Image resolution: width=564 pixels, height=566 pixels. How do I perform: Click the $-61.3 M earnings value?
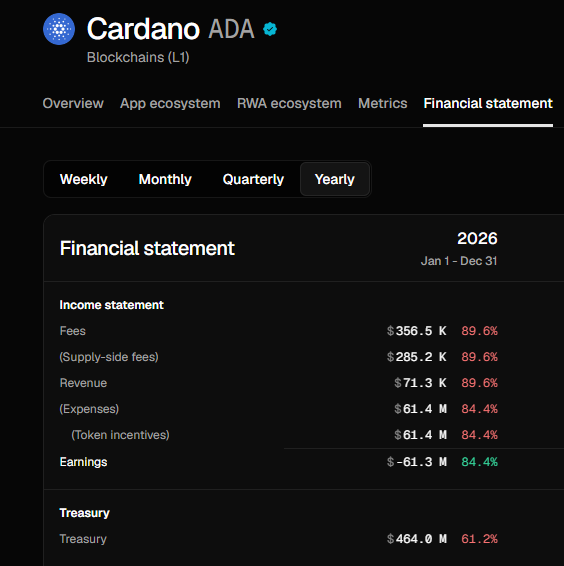tap(417, 462)
